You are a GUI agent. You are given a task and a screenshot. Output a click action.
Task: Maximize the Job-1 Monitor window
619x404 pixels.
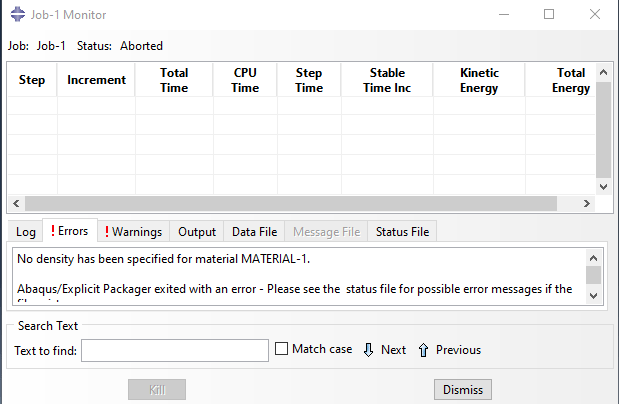[549, 15]
